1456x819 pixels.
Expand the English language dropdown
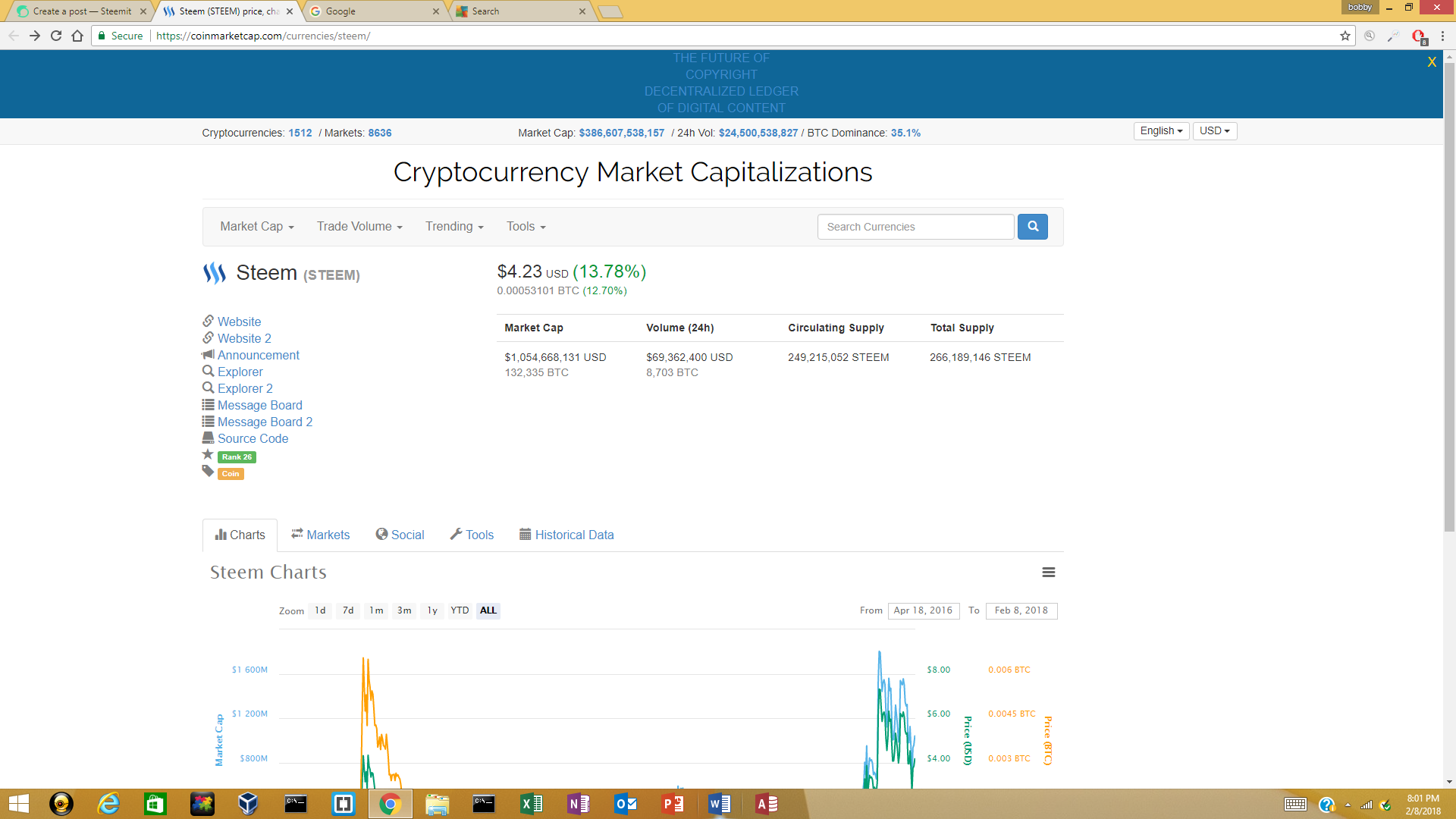[1161, 131]
